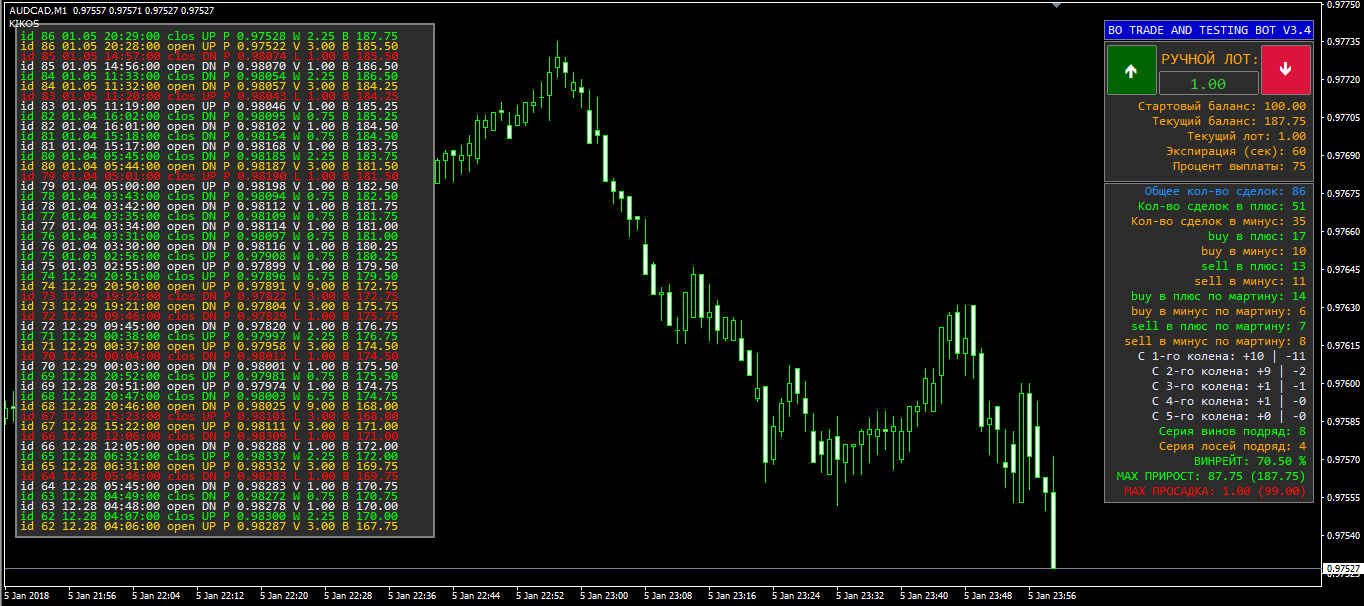The image size is (1364, 606).
Task: Click the bottom log row id 62 04:06:00
Action: [x=209, y=526]
